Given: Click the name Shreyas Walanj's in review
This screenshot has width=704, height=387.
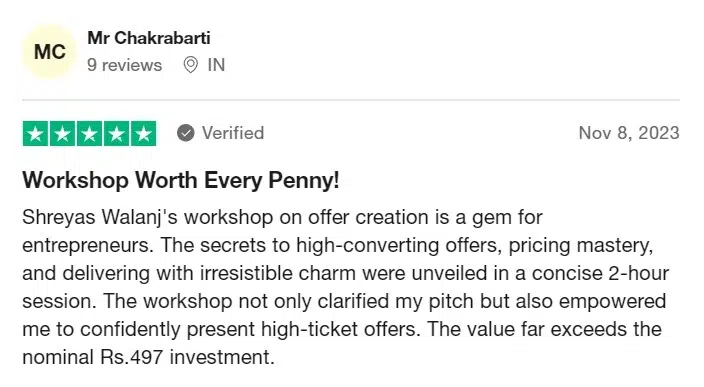Looking at the screenshot, I should tap(100, 217).
